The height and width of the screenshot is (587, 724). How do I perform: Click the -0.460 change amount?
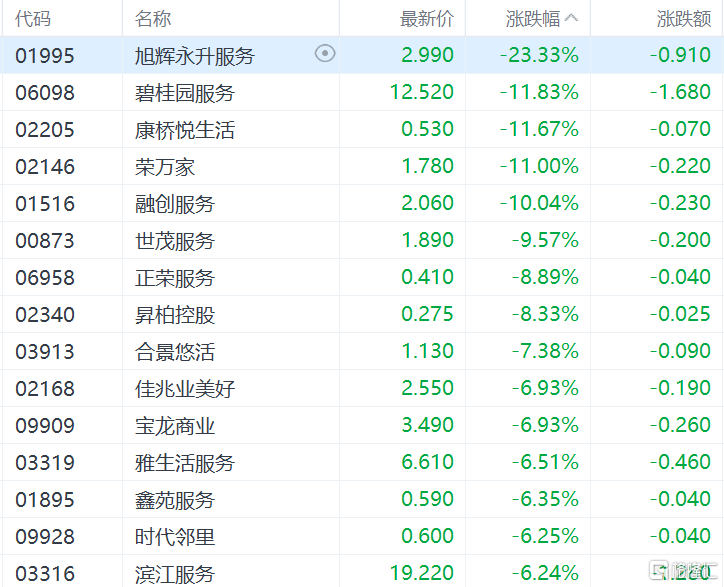[680, 461]
